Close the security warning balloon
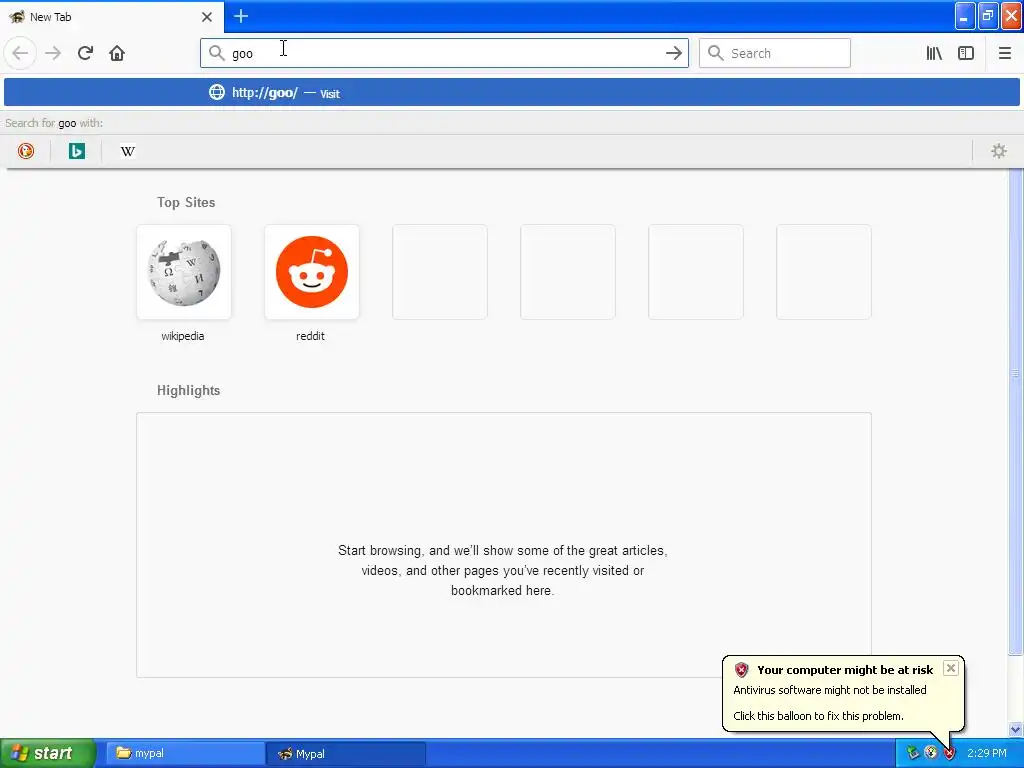This screenshot has height=768, width=1024. 951,668
